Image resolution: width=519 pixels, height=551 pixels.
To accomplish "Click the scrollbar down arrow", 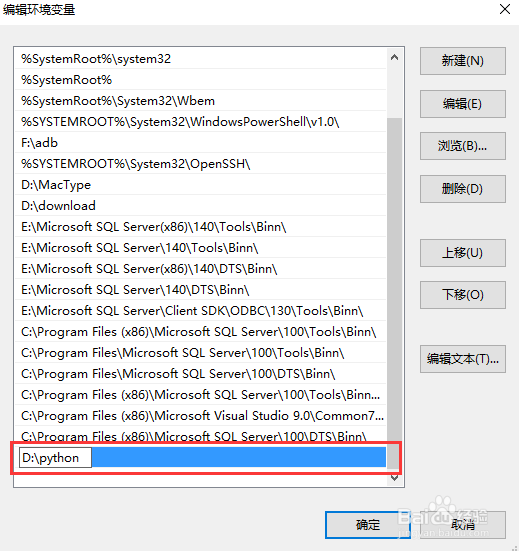I will (x=394, y=478).
